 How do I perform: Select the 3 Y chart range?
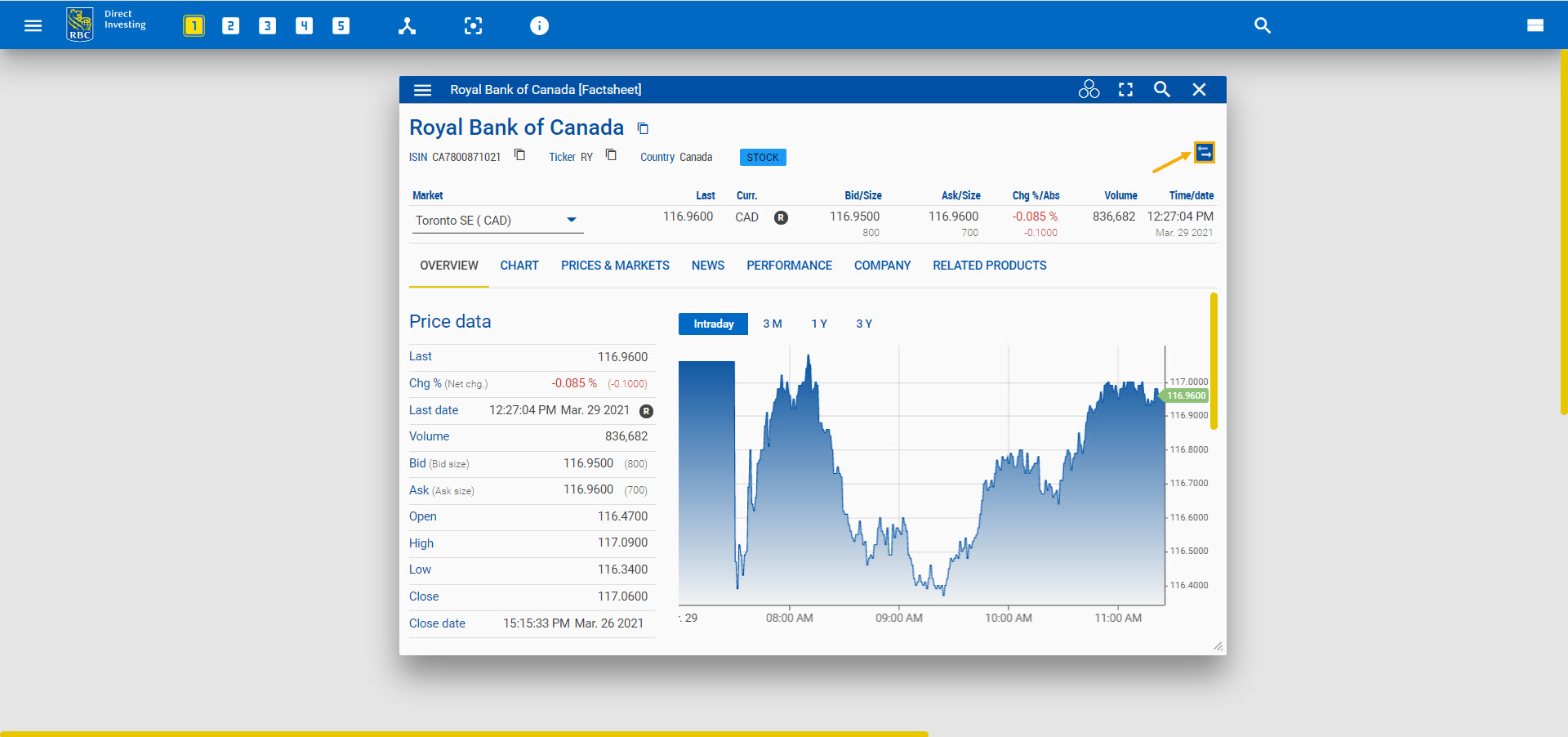click(863, 324)
